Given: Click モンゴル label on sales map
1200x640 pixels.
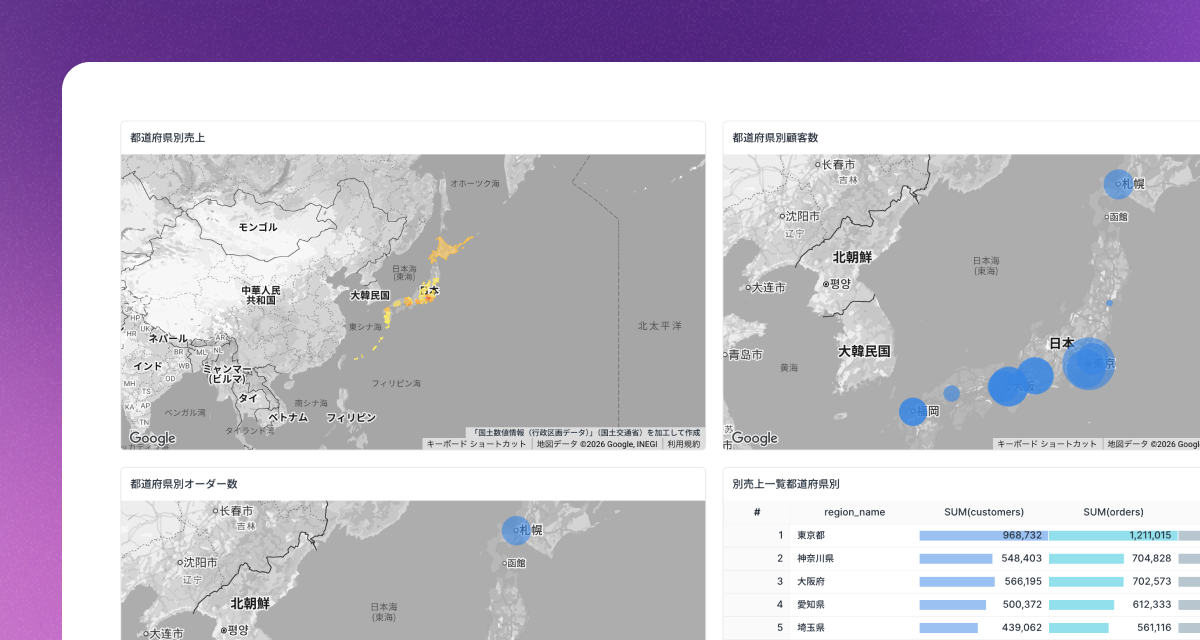Looking at the screenshot, I should coord(258,227).
